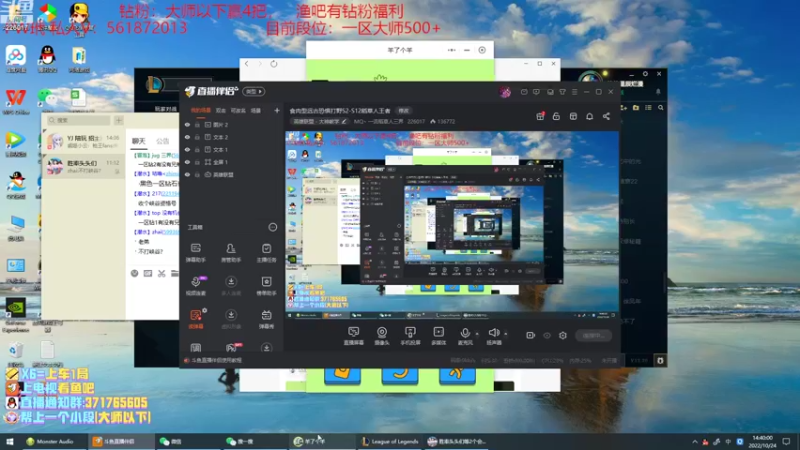Click the orange highlighted toolbox icon
This screenshot has height=450, width=800.
coord(196,319)
